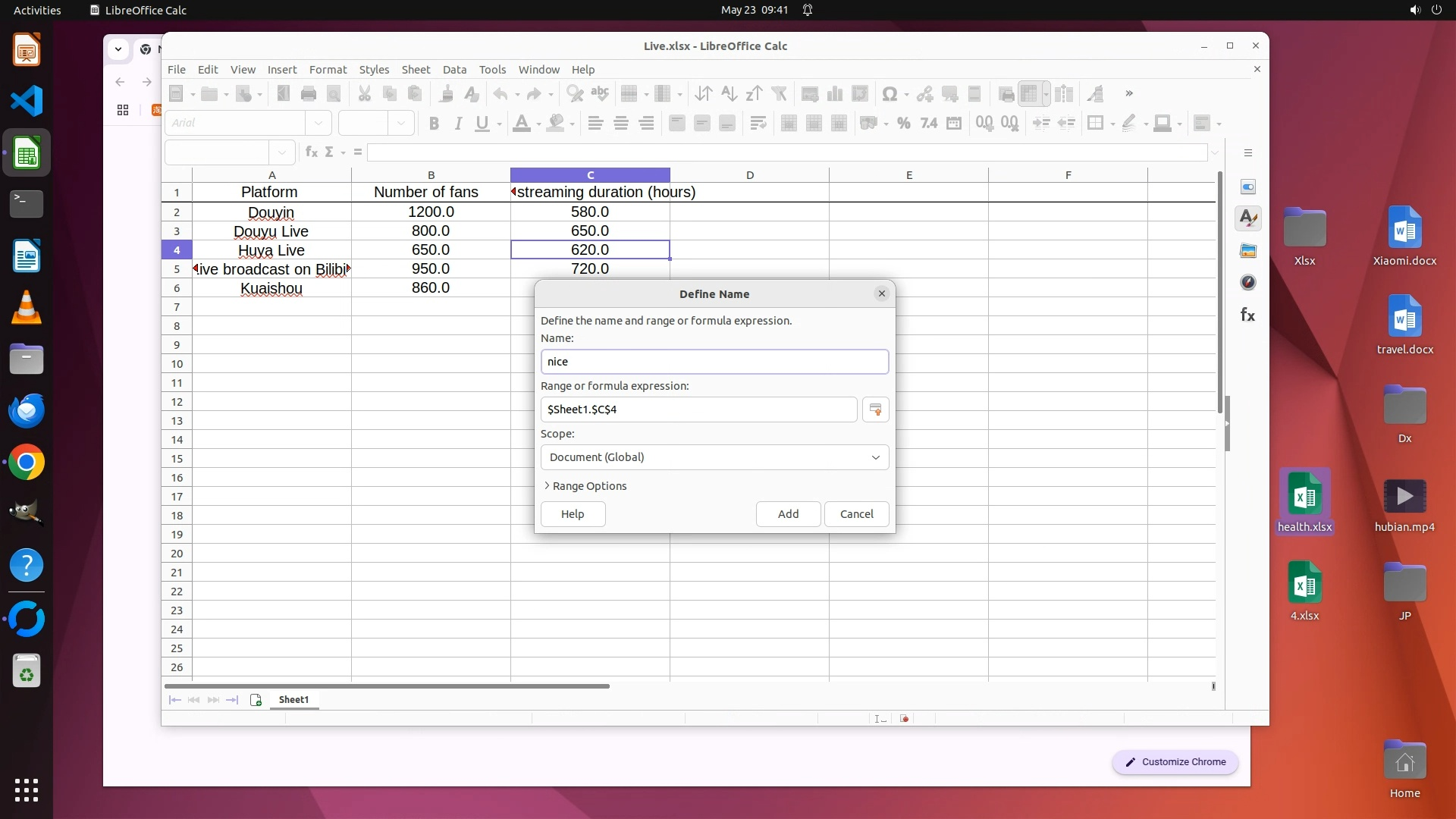Click Cancel in Define Name dialog

[x=856, y=514]
